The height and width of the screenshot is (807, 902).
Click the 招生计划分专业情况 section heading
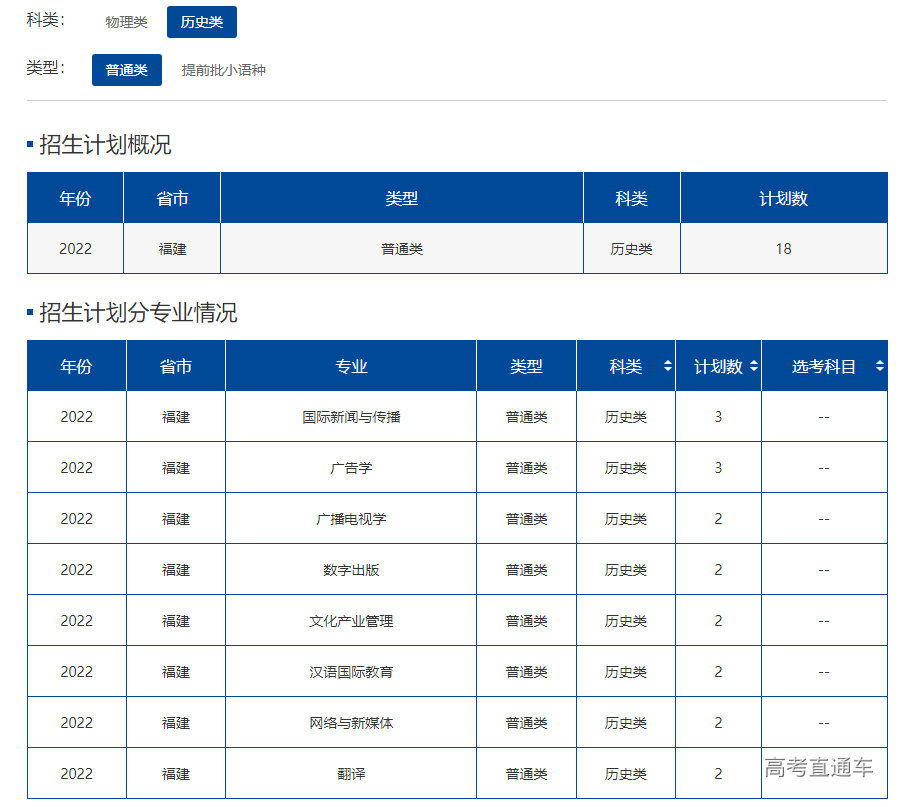[x=138, y=313]
